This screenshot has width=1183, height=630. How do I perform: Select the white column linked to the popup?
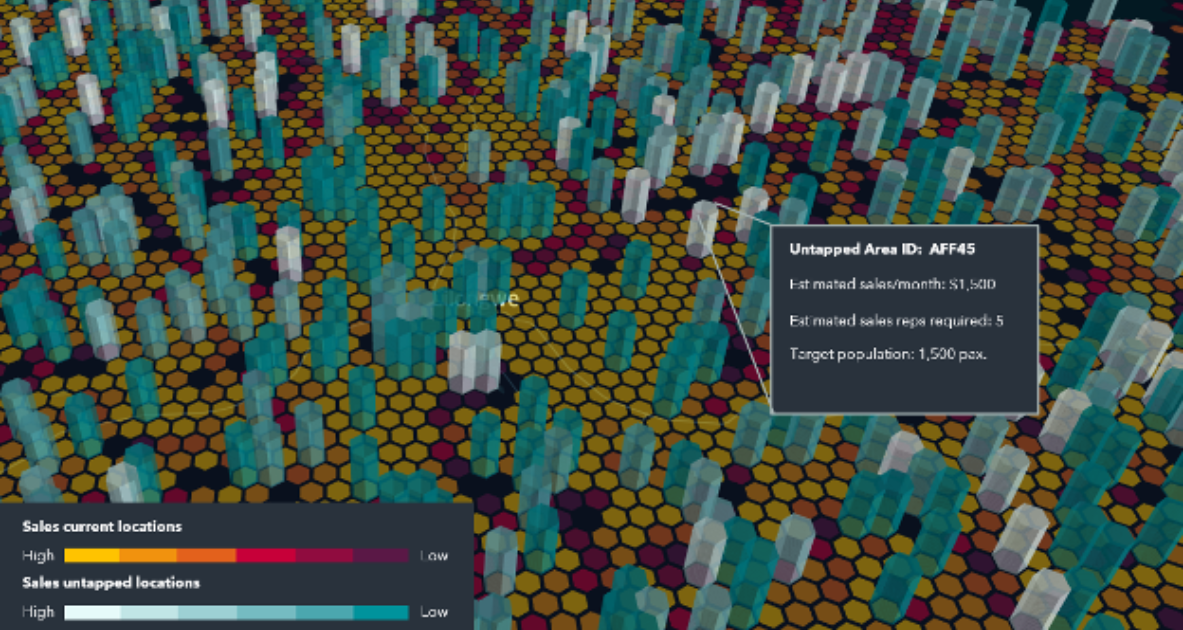[x=701, y=228]
